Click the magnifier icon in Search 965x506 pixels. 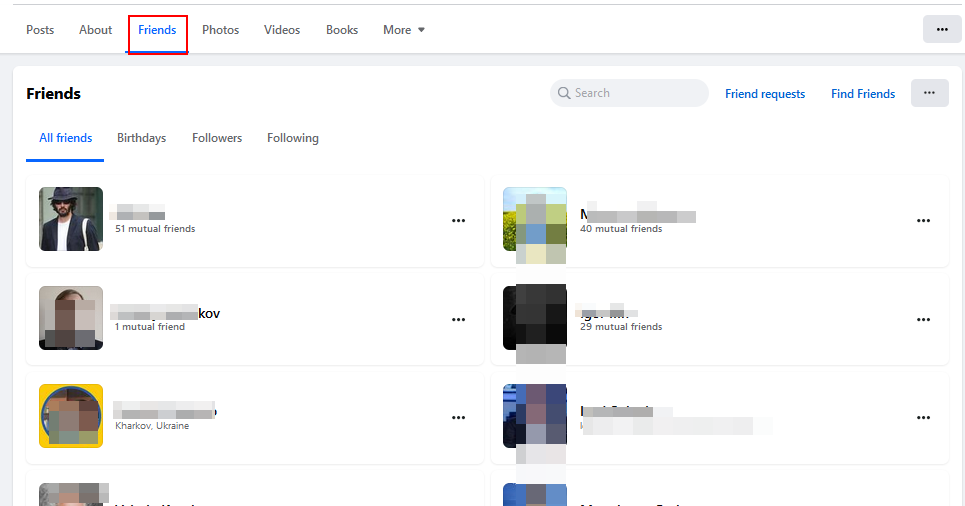pos(564,93)
